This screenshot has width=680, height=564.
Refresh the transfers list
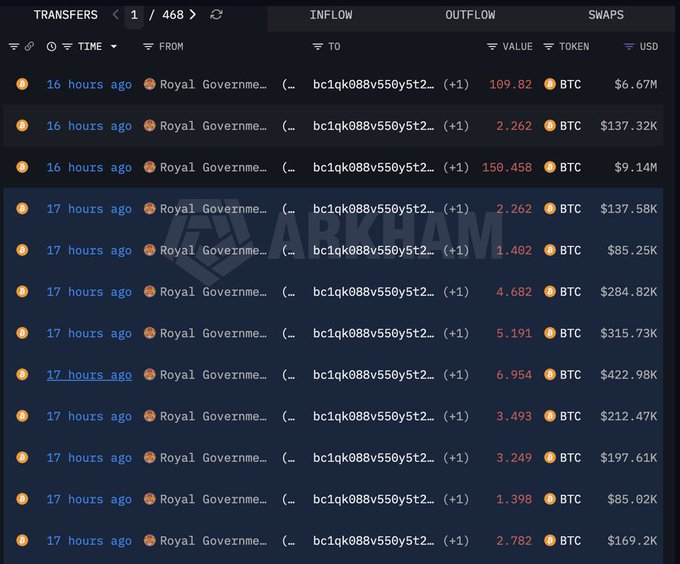(216, 15)
